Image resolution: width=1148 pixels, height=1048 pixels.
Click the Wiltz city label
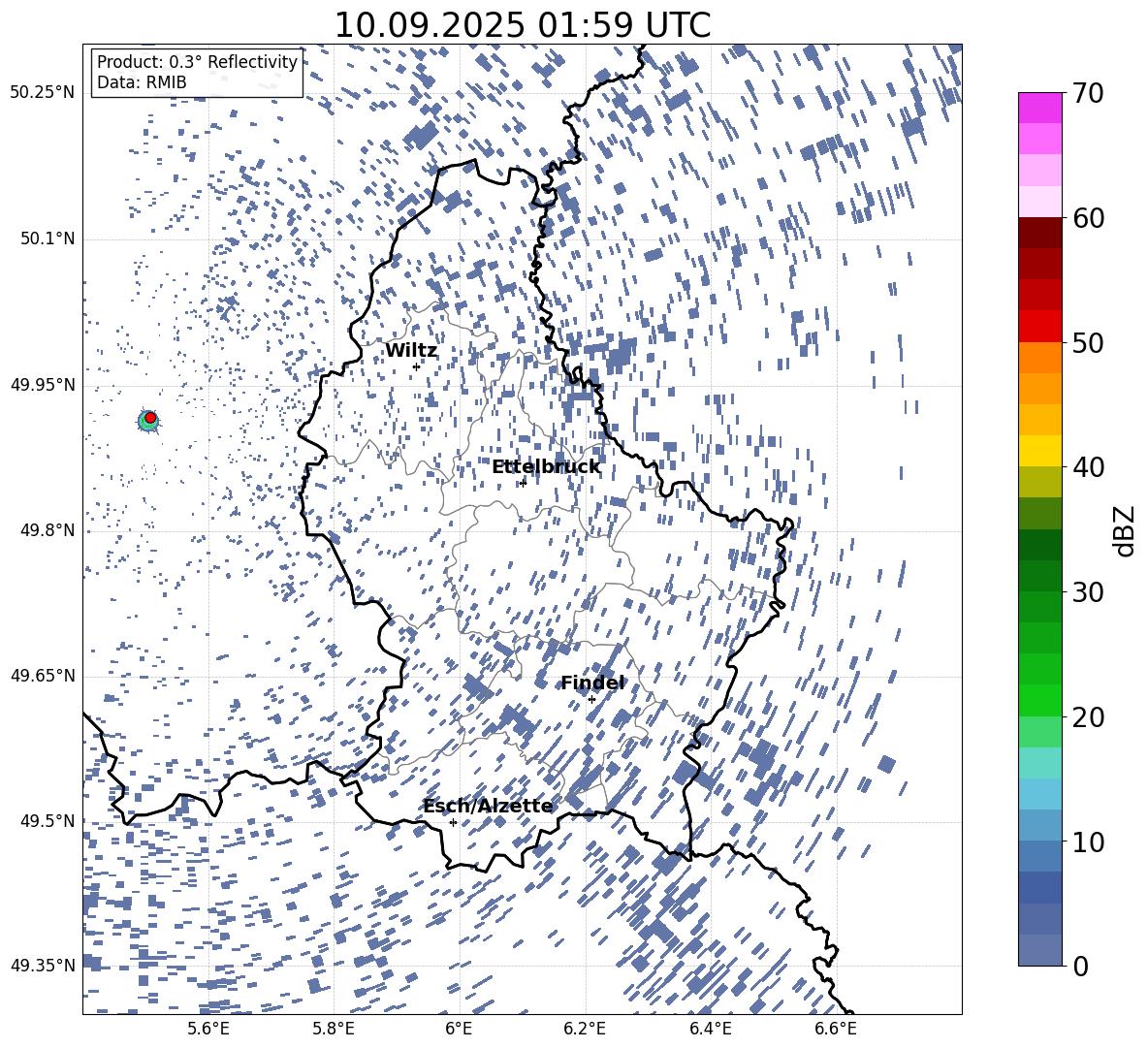click(x=411, y=351)
